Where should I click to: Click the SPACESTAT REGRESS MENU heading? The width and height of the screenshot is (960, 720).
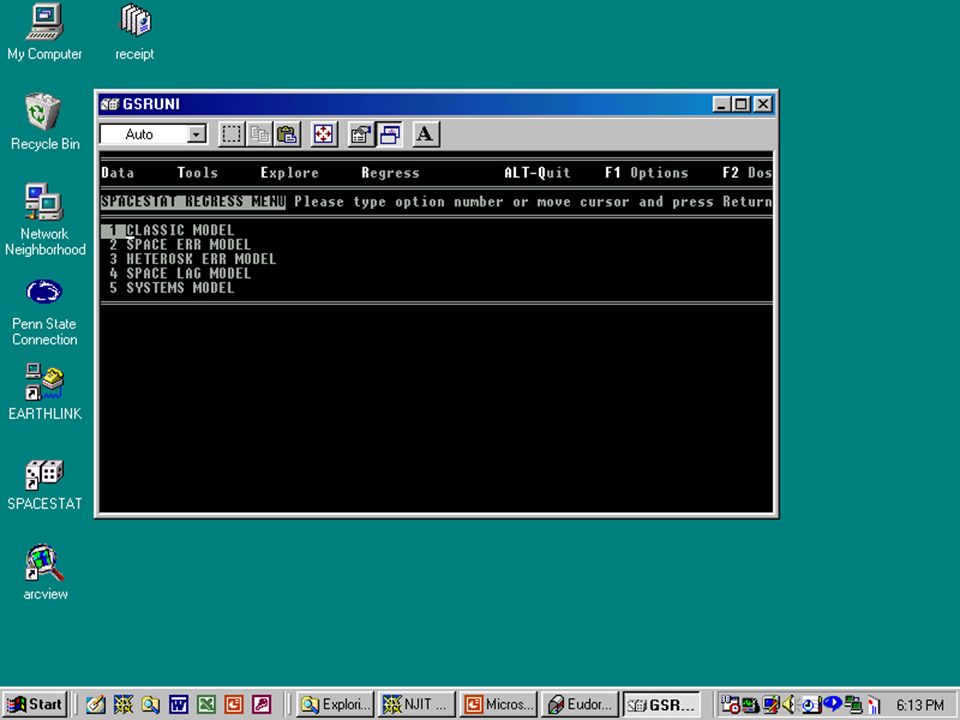click(193, 201)
